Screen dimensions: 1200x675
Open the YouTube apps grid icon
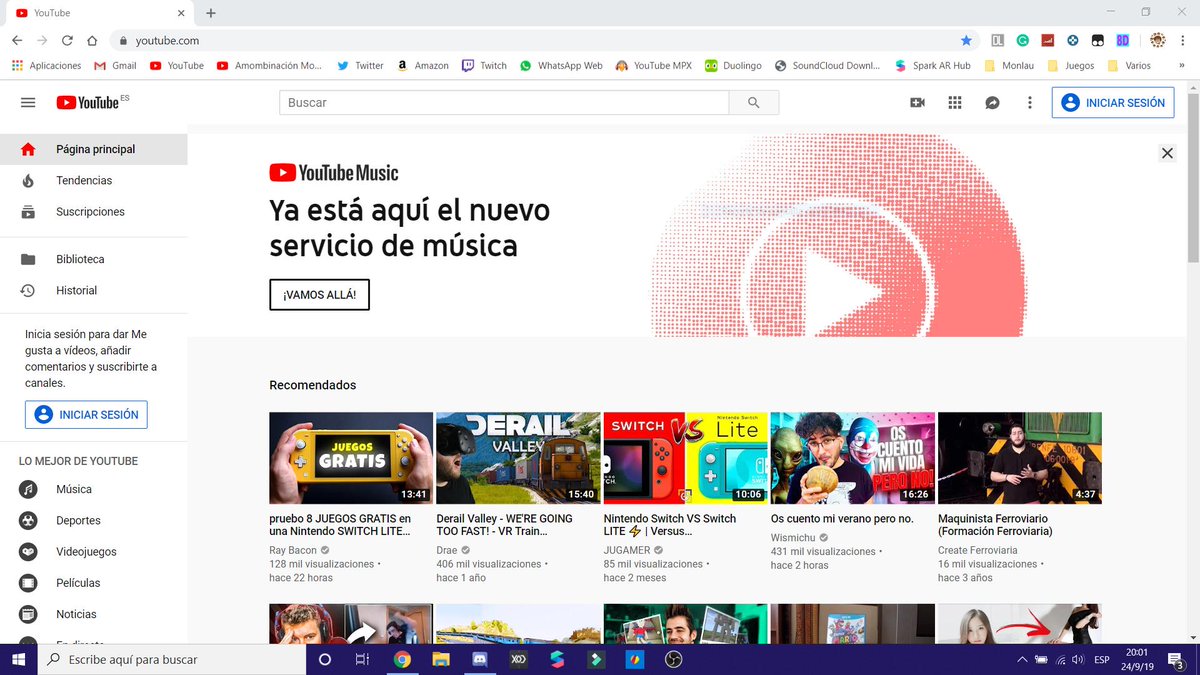(955, 102)
